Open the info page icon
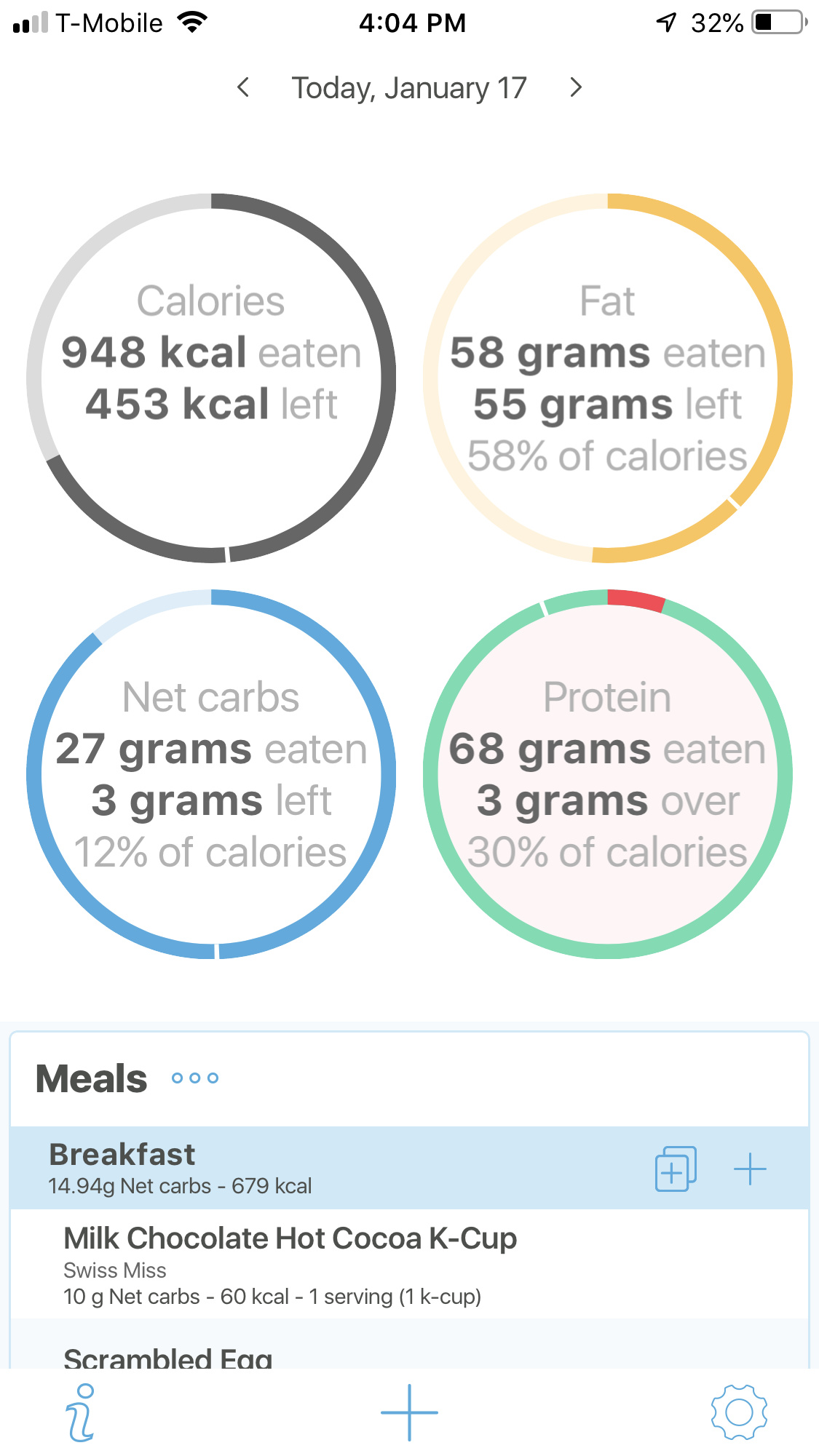The image size is (819, 1456). [82, 1412]
